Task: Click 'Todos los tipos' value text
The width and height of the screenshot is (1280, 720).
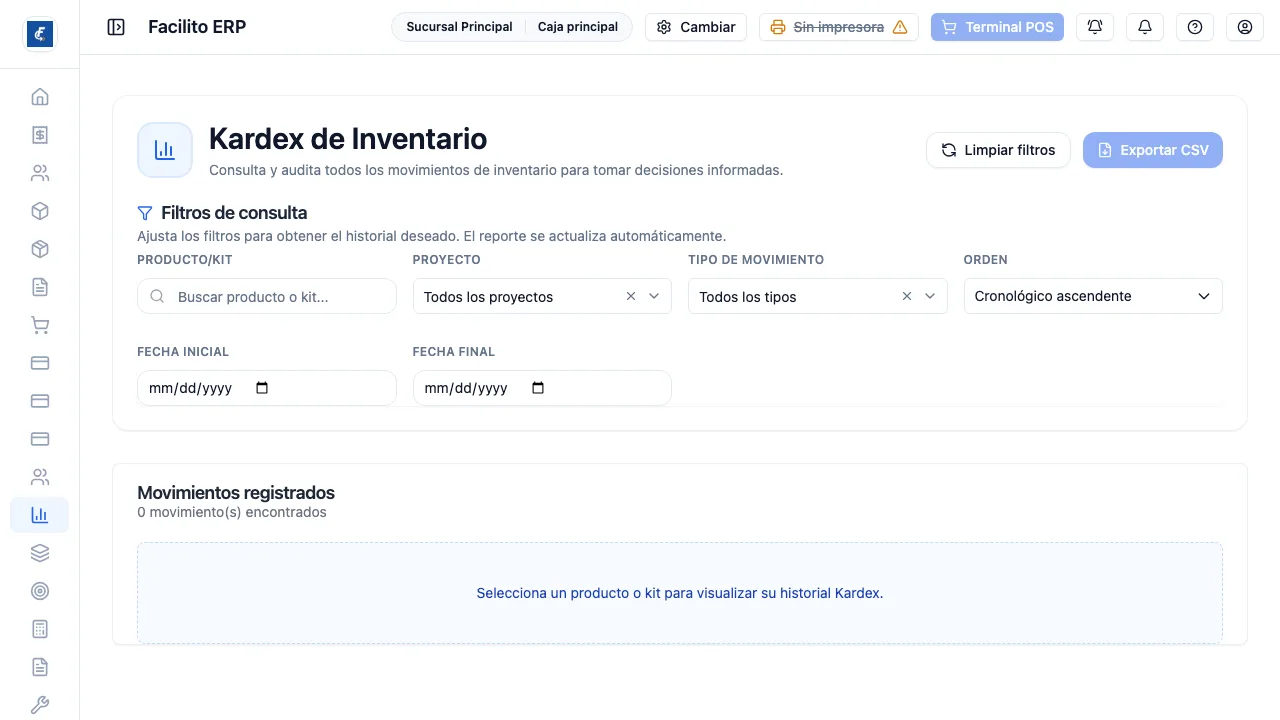Action: point(748,297)
